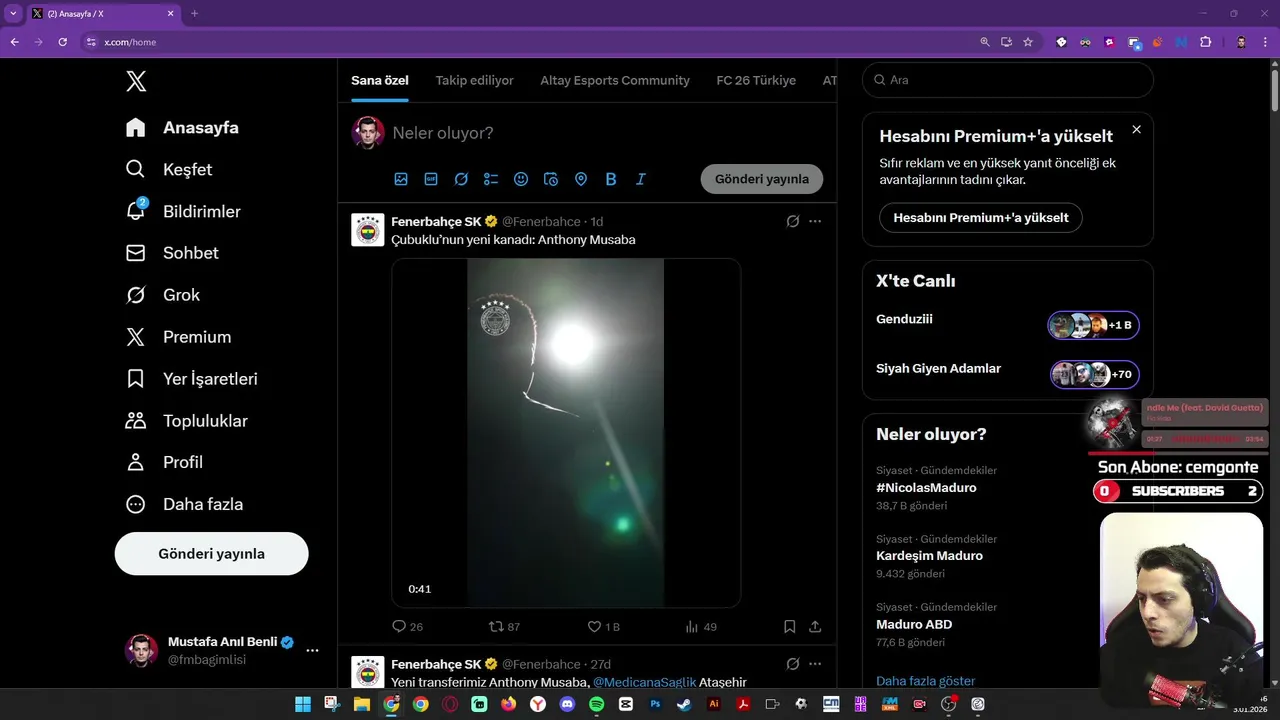Screen dimensions: 1280x720
Task: Switch to Sana özel tab
Action: click(x=379, y=80)
